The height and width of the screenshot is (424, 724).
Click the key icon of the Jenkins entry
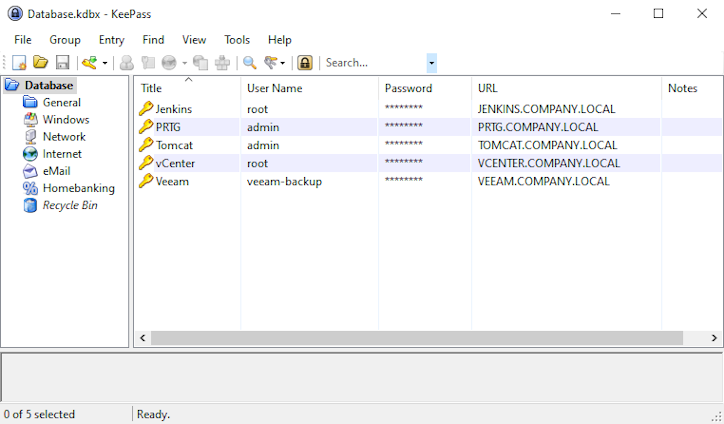tap(146, 108)
